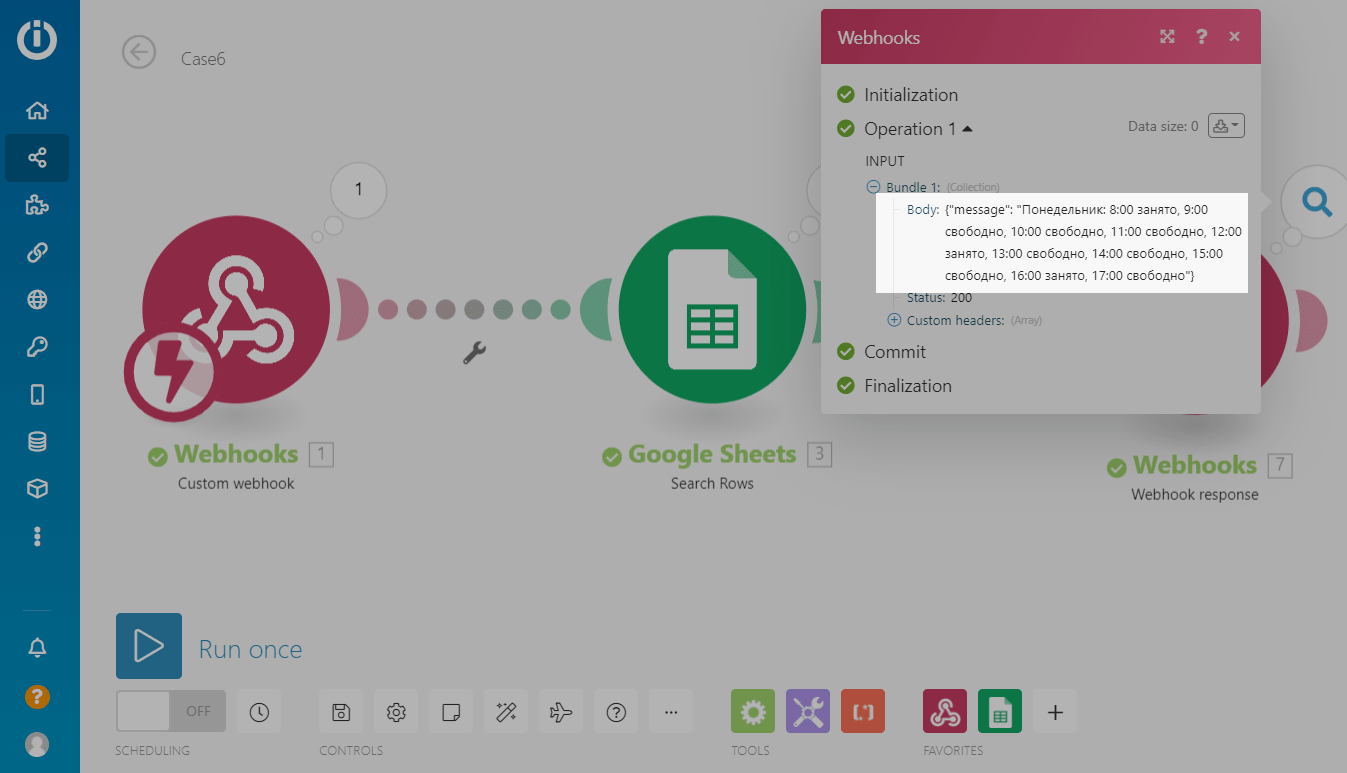
Task: Open the user profile avatar
Action: pyautogui.click(x=37, y=744)
